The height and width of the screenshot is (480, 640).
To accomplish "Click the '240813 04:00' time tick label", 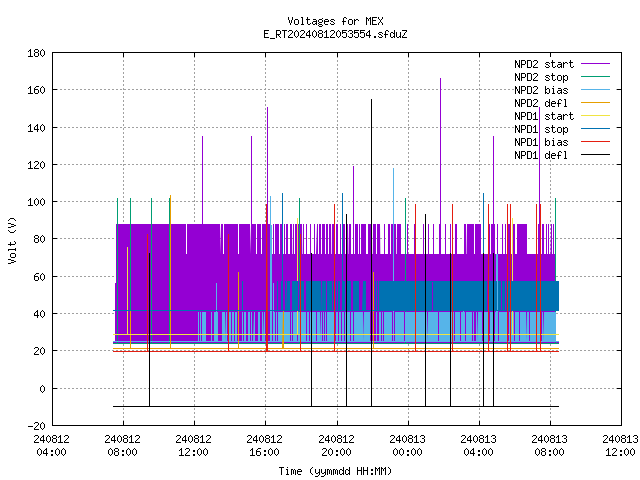I will tap(478, 446).
